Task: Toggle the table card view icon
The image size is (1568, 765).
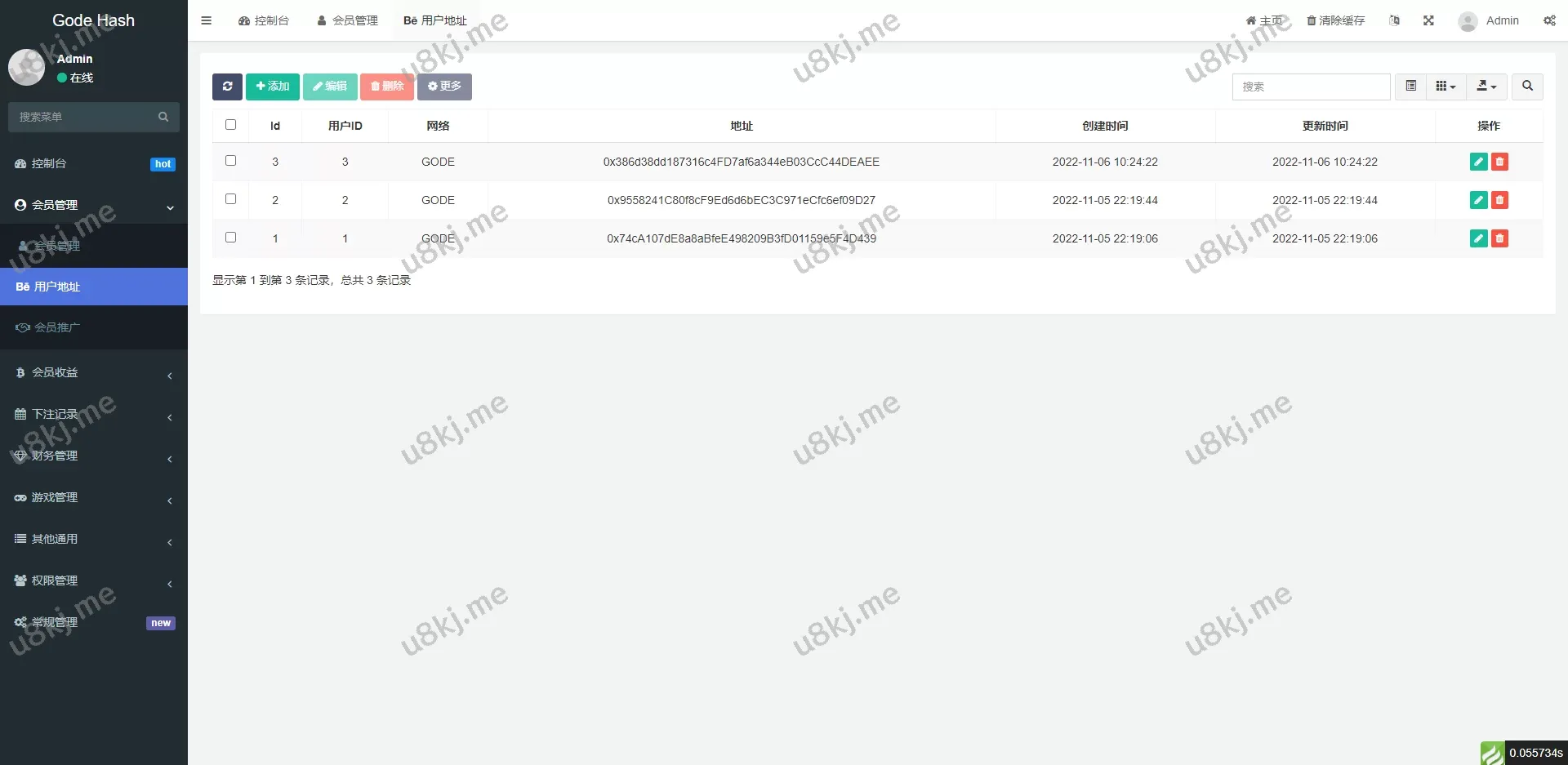Action: (x=1410, y=87)
